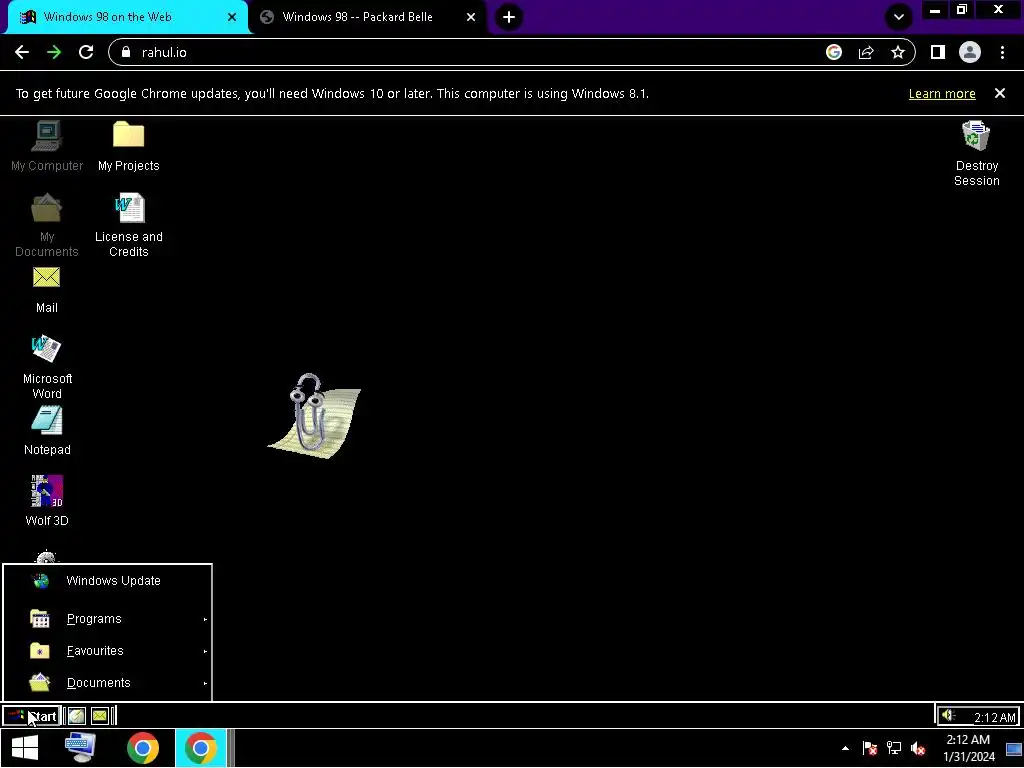Switch to Windows 98 -- Packard Belle tab
The image size is (1024, 768).
[x=369, y=17]
